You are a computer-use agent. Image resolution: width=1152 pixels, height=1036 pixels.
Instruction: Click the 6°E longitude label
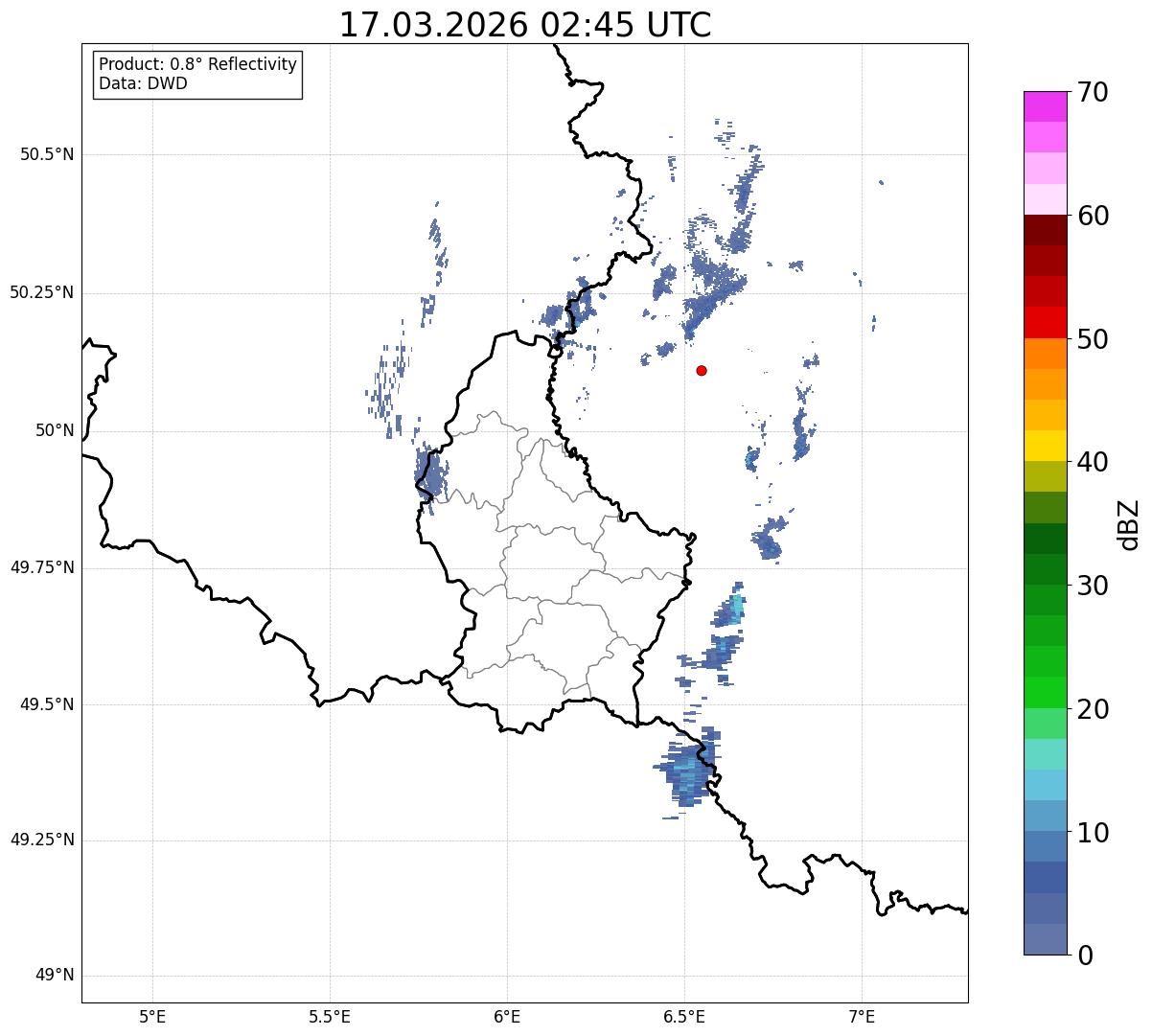[507, 1016]
